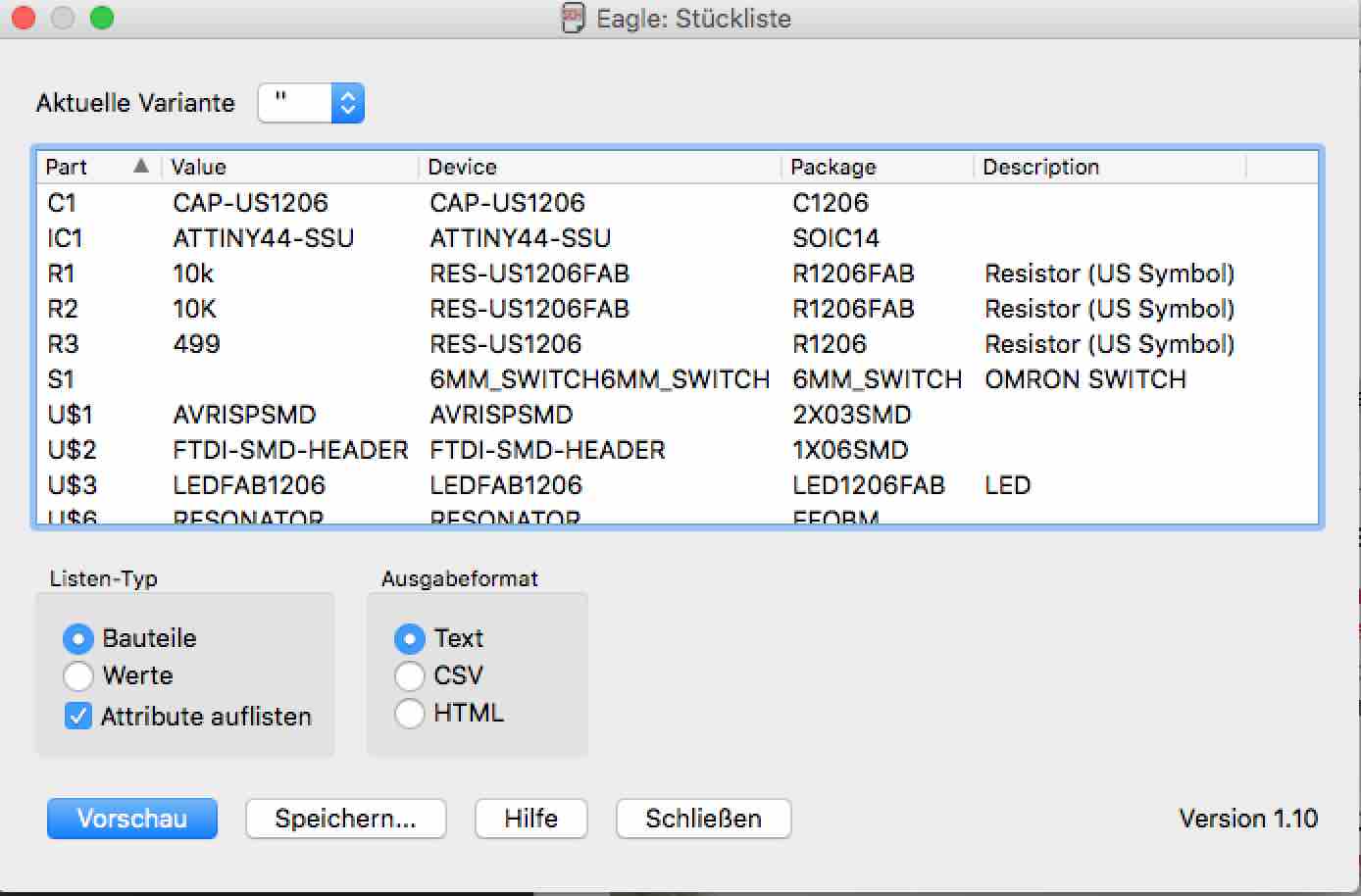The height and width of the screenshot is (896, 1361).
Task: Open the Aktuelle Variante dropdown
Action: click(311, 103)
